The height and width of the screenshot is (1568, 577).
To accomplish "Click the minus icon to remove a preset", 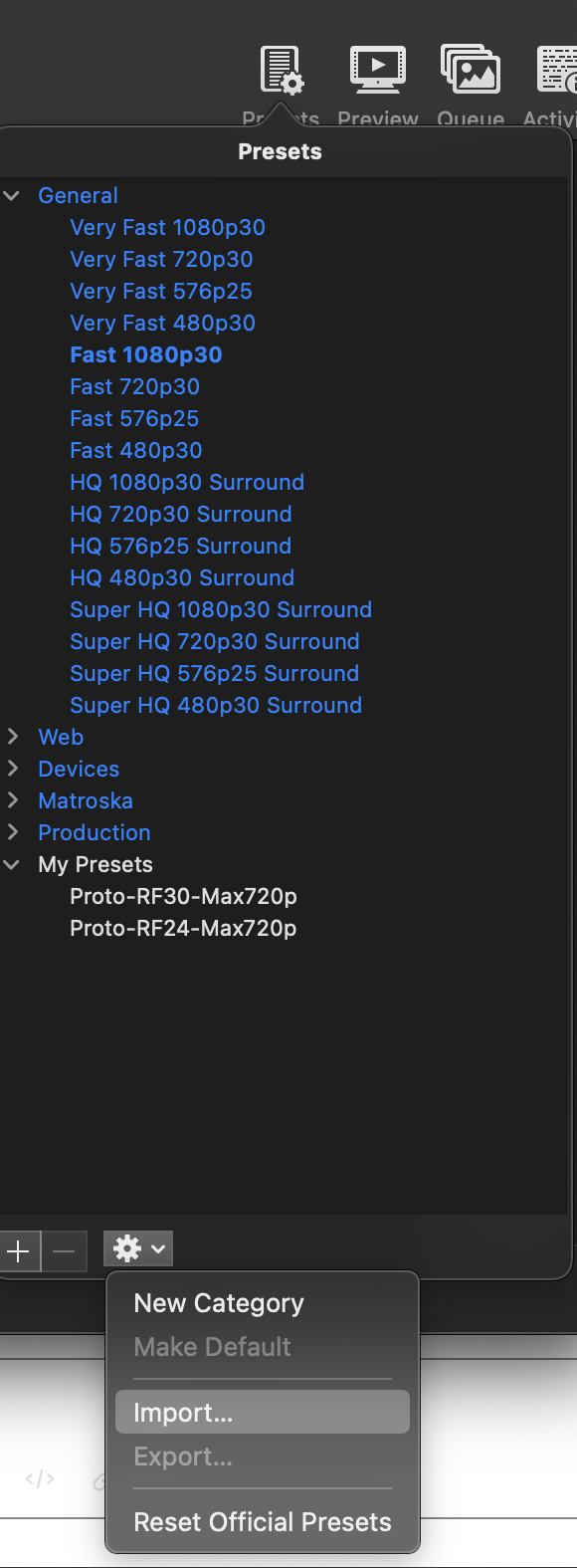I will pos(65,1251).
